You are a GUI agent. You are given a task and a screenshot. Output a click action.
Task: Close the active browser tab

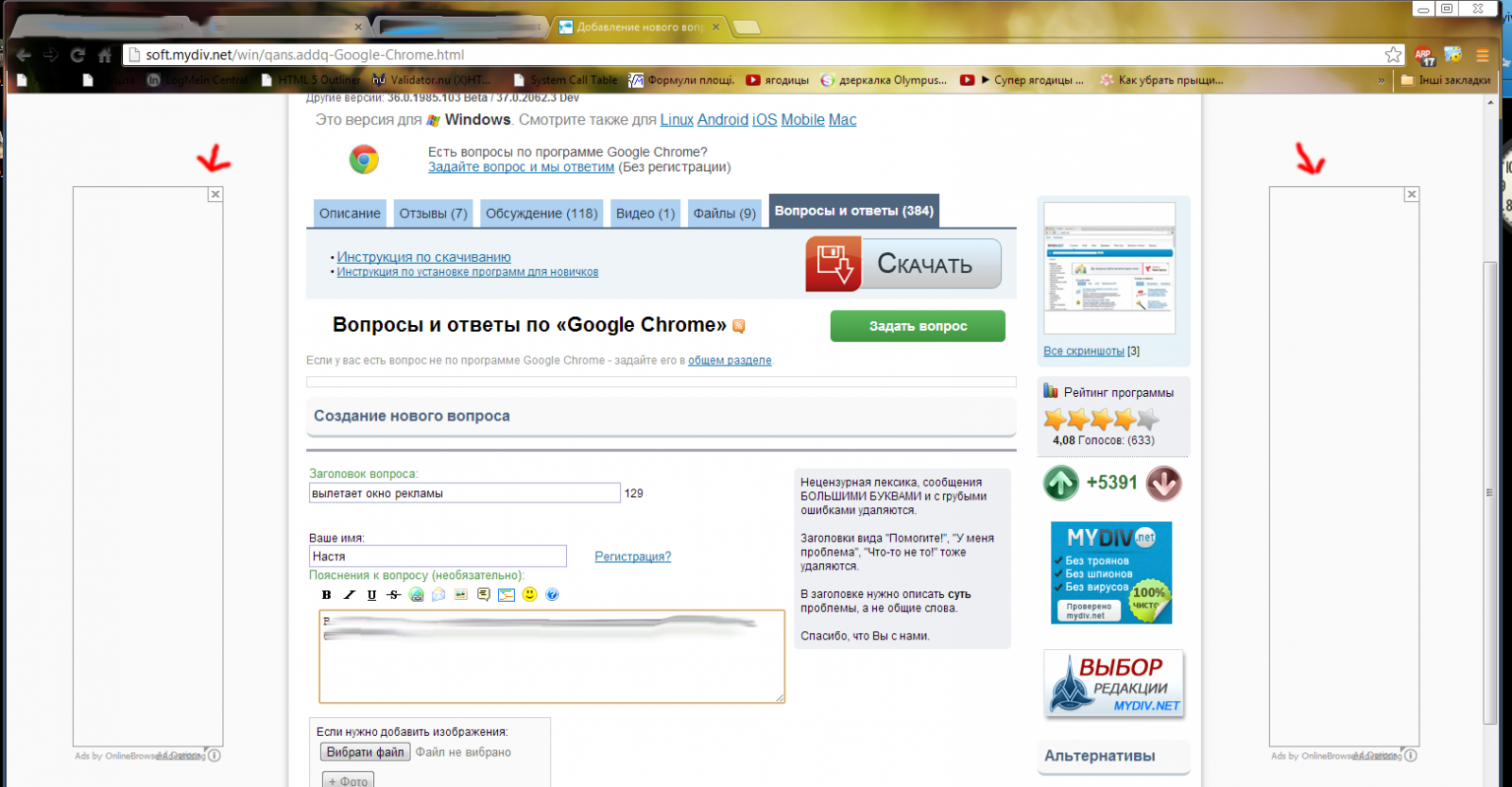[x=715, y=26]
